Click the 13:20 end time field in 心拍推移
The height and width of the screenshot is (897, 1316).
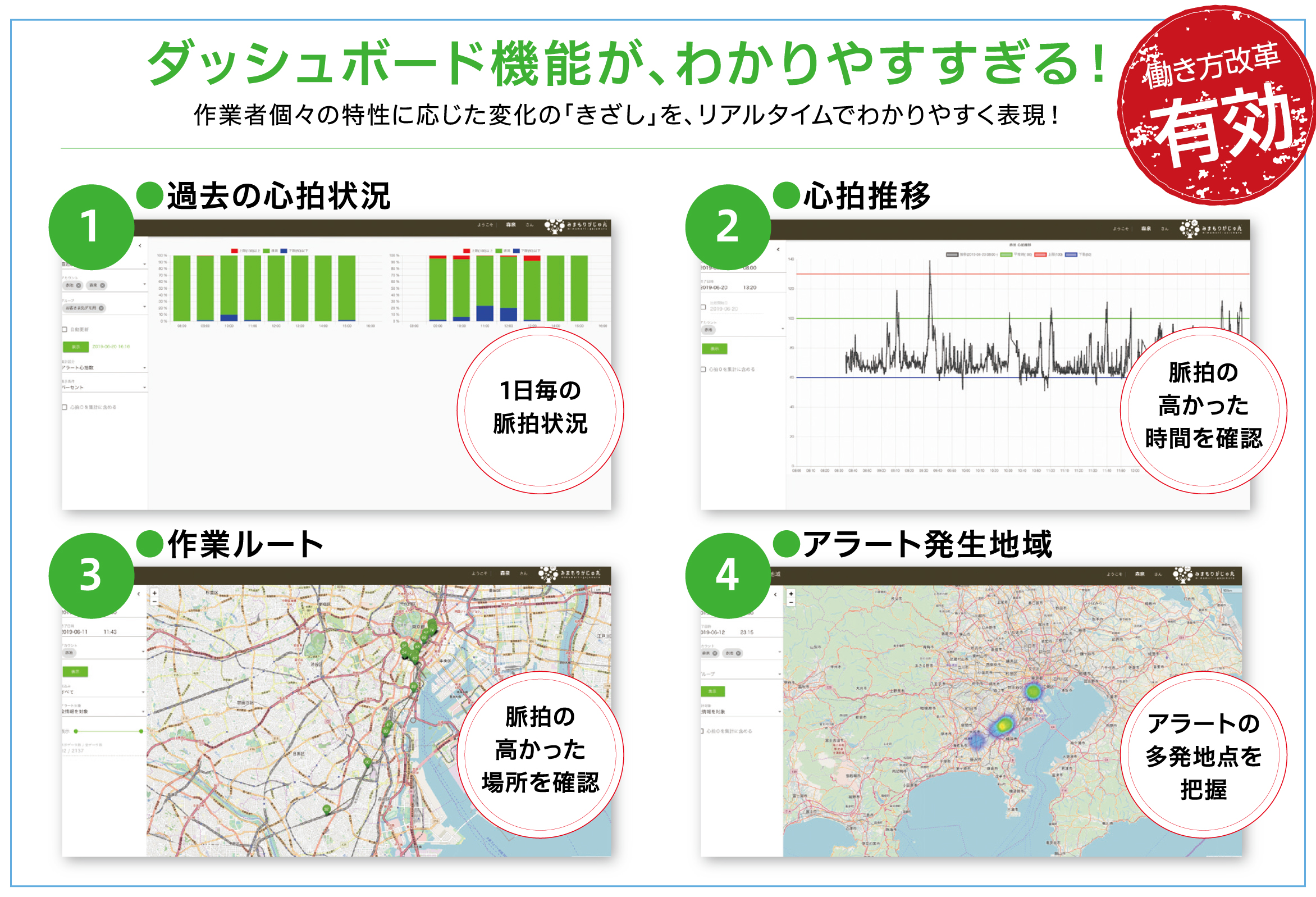pyautogui.click(x=750, y=289)
